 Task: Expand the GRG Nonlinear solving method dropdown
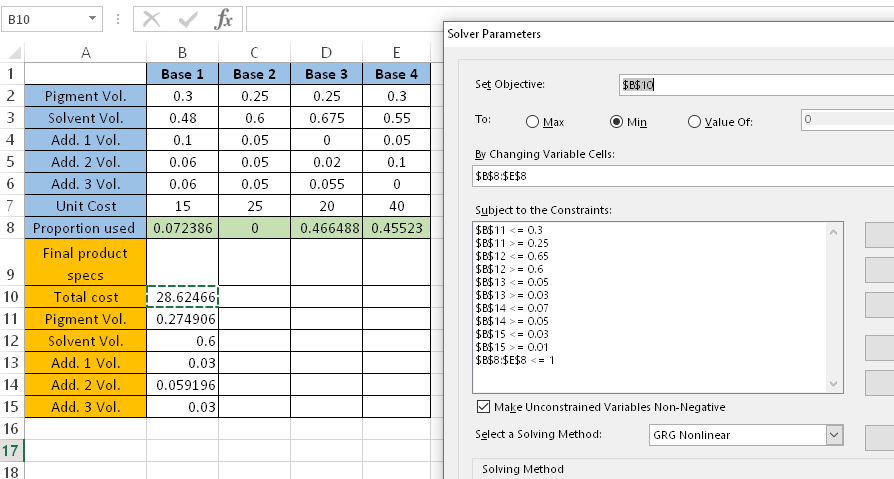click(x=834, y=435)
